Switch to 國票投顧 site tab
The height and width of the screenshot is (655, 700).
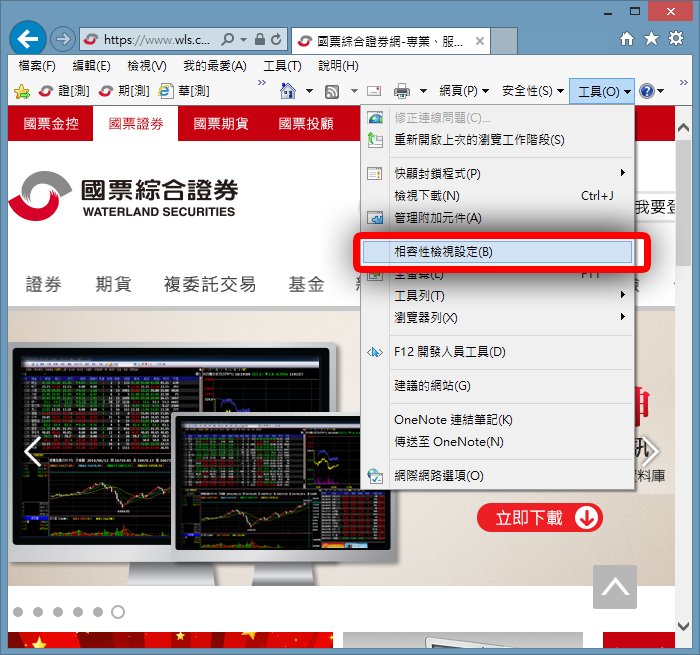pos(306,124)
